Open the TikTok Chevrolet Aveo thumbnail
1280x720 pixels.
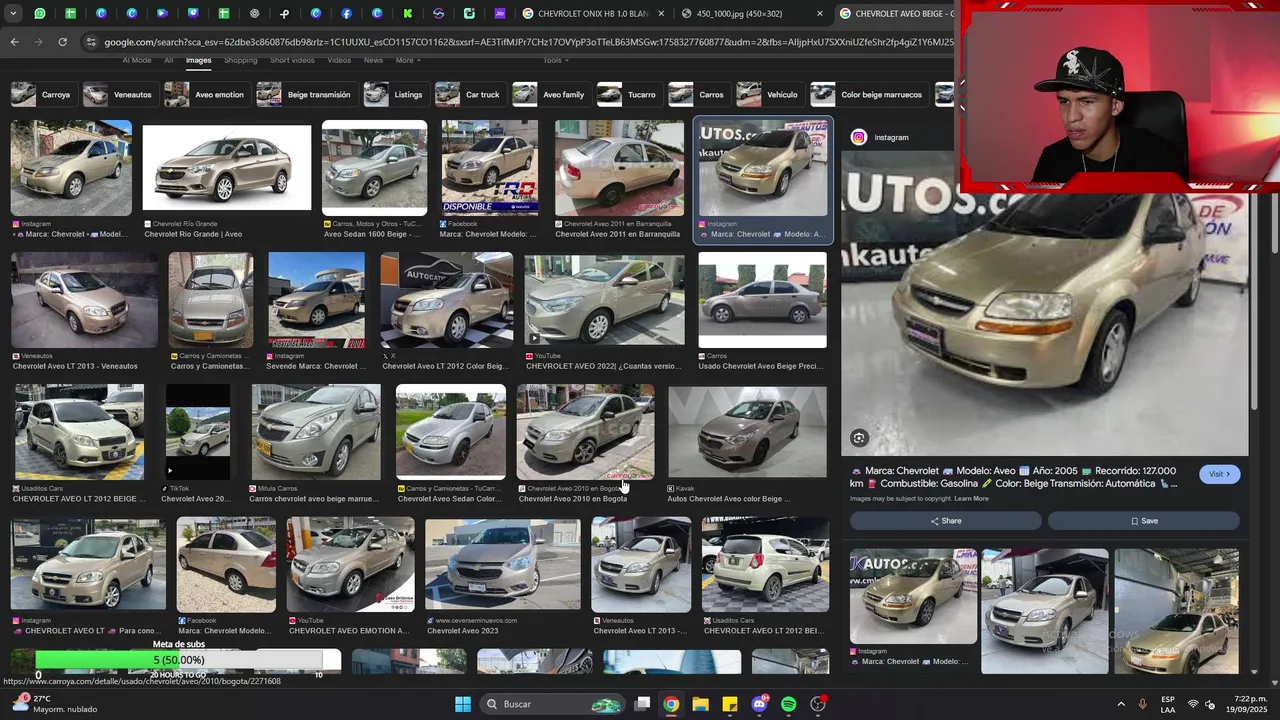click(x=197, y=432)
